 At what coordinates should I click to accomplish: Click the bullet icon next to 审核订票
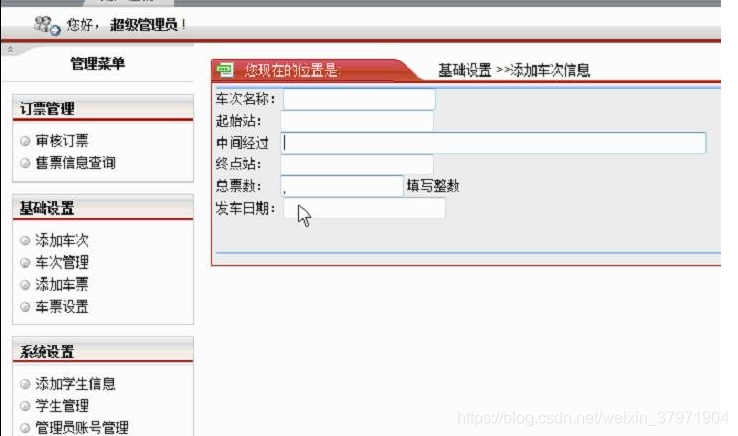[25, 141]
